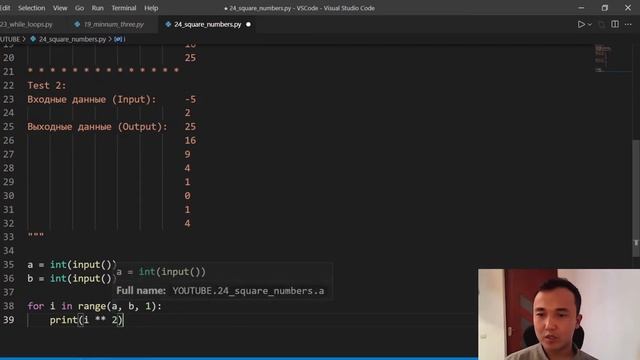Open the Go menu
640x360 pixels.
tap(80, 8)
